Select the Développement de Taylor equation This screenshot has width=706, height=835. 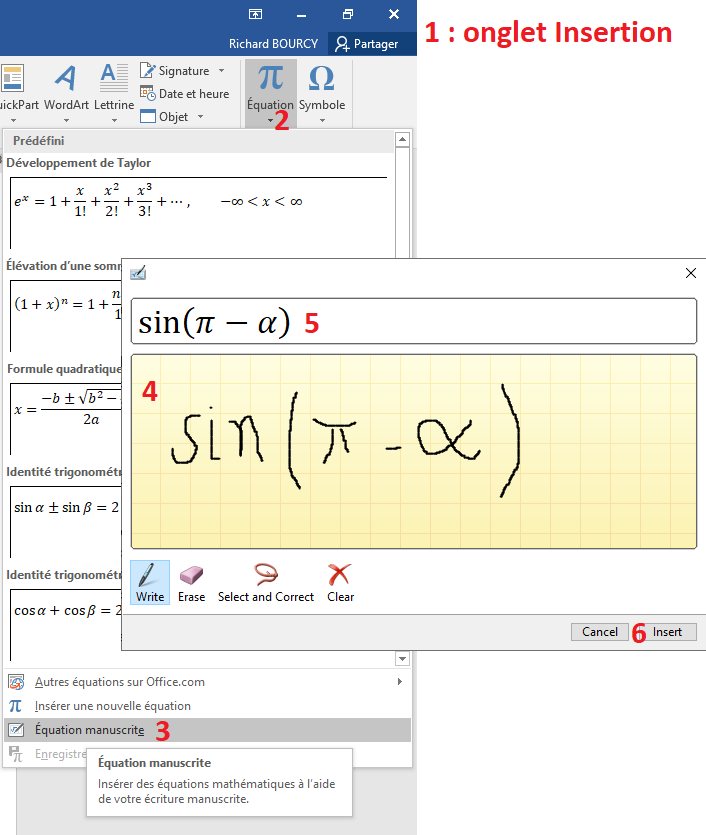[199, 212]
